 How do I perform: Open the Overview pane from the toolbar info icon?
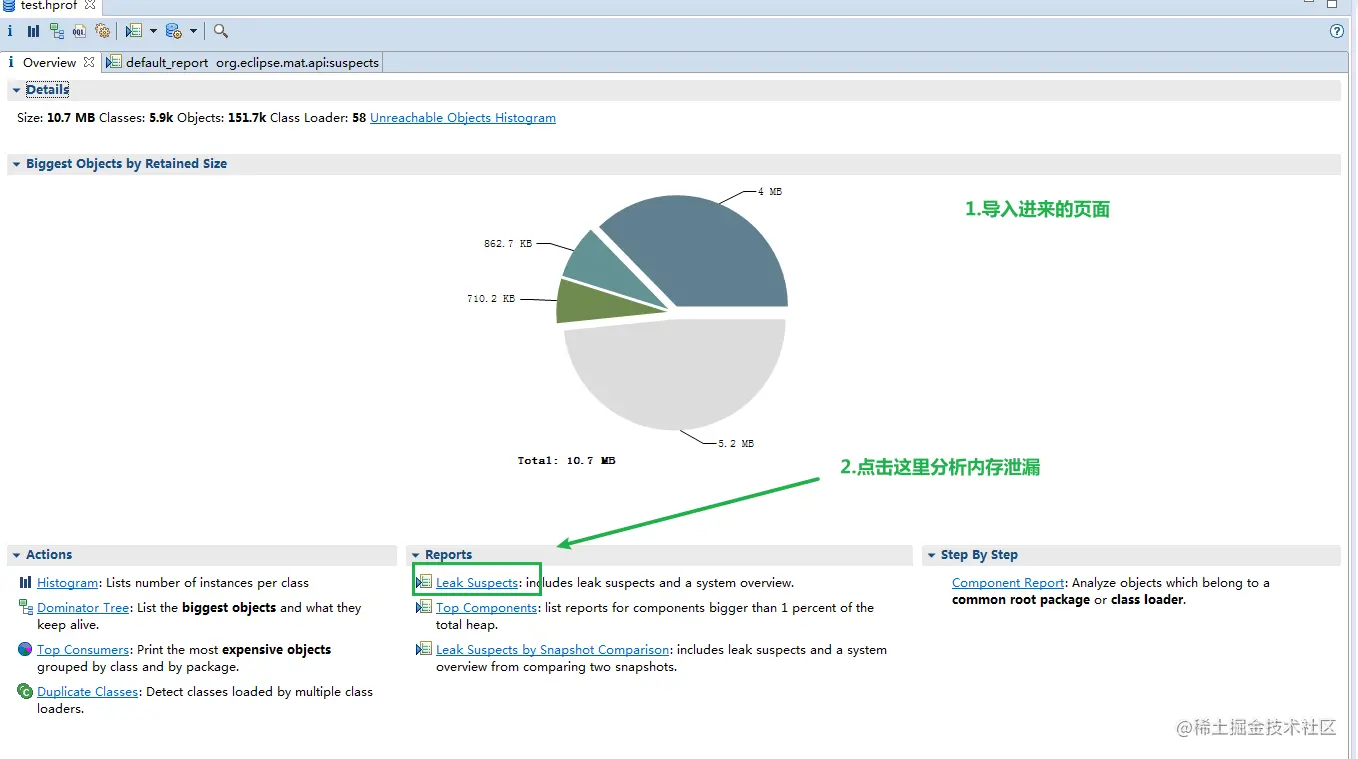click(10, 31)
